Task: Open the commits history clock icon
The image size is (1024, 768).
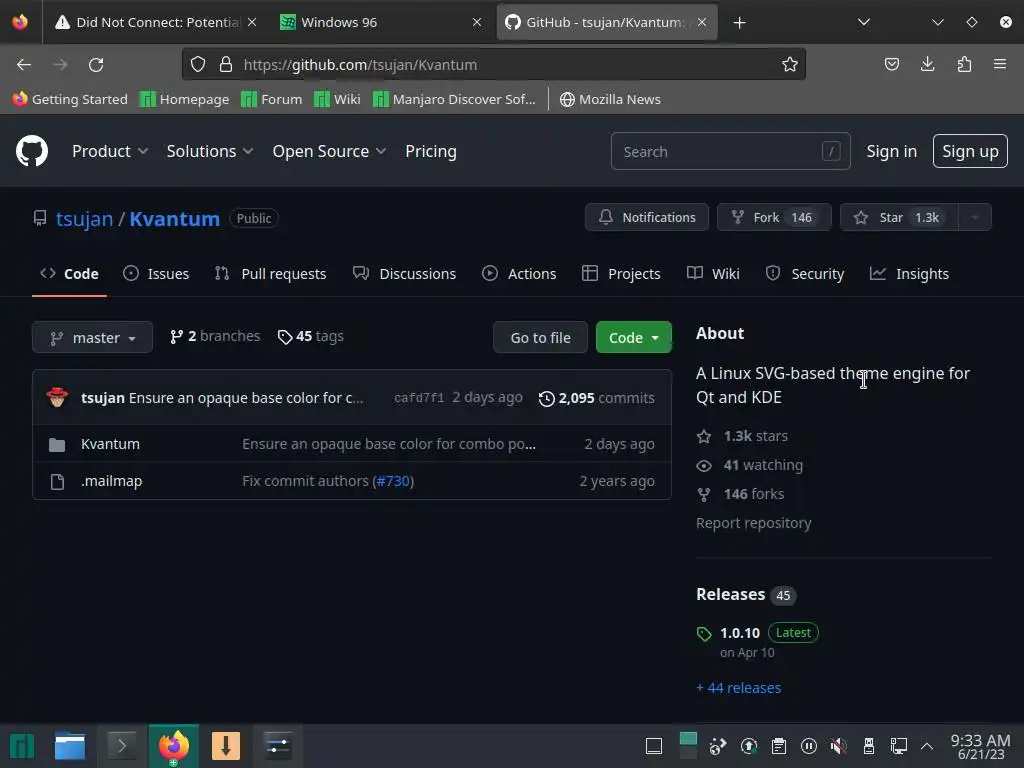Action: click(547, 398)
